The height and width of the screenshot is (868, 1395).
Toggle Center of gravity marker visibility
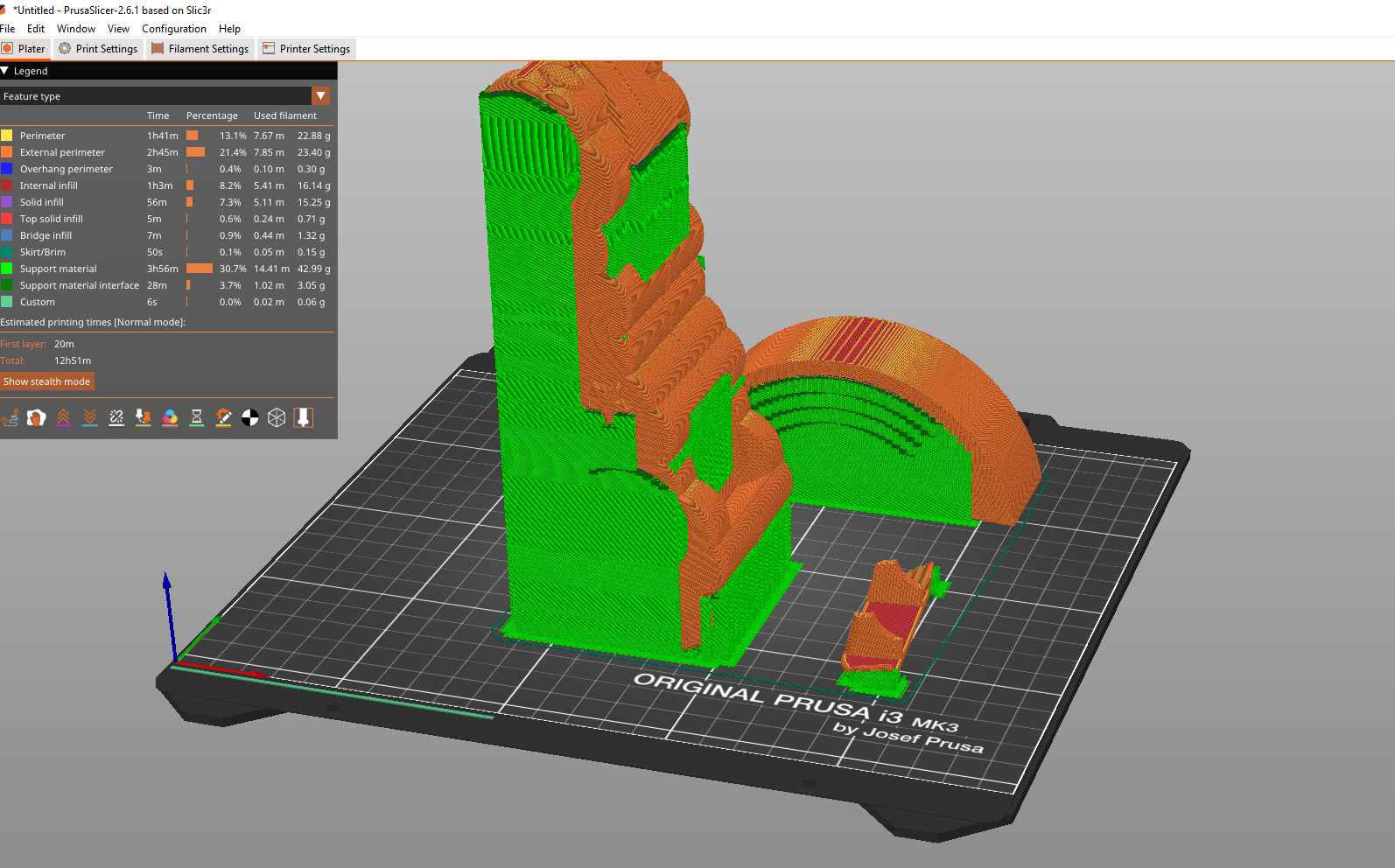(250, 418)
